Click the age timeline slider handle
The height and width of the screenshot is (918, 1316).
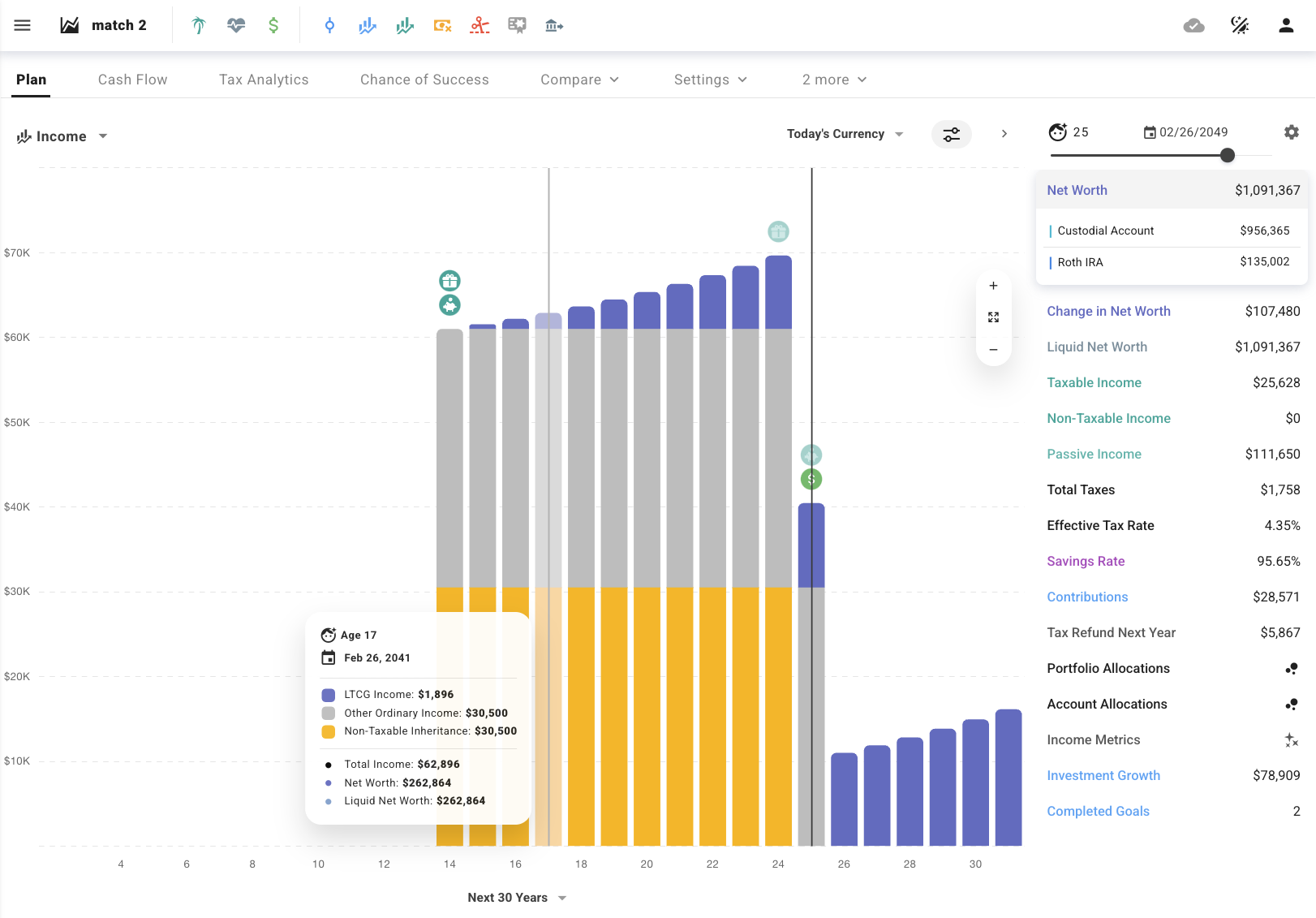click(x=1228, y=155)
